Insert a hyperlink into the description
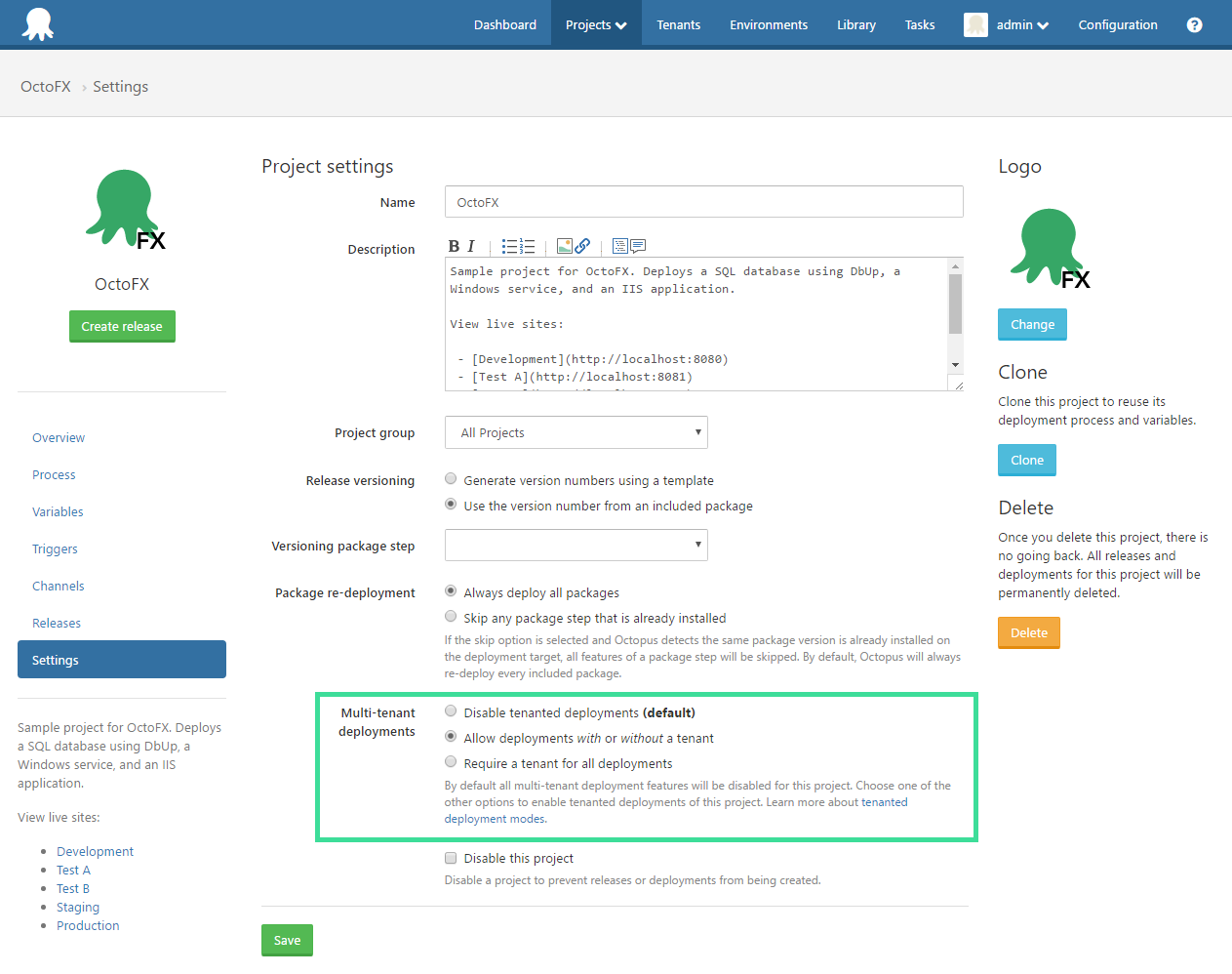The width and height of the screenshot is (1232, 974). pyautogui.click(x=582, y=245)
